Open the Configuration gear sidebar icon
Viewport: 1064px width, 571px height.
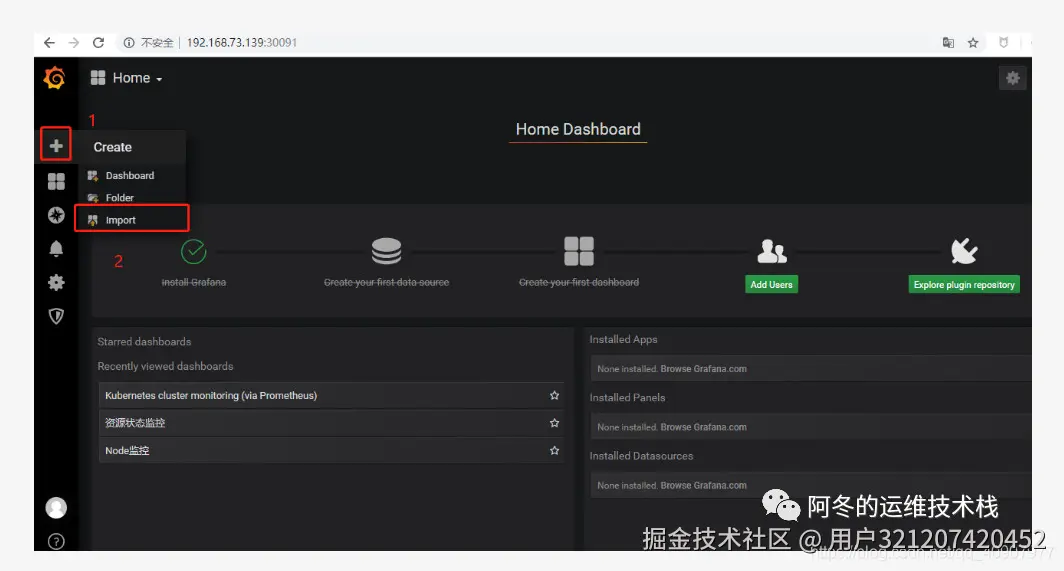coord(56,282)
